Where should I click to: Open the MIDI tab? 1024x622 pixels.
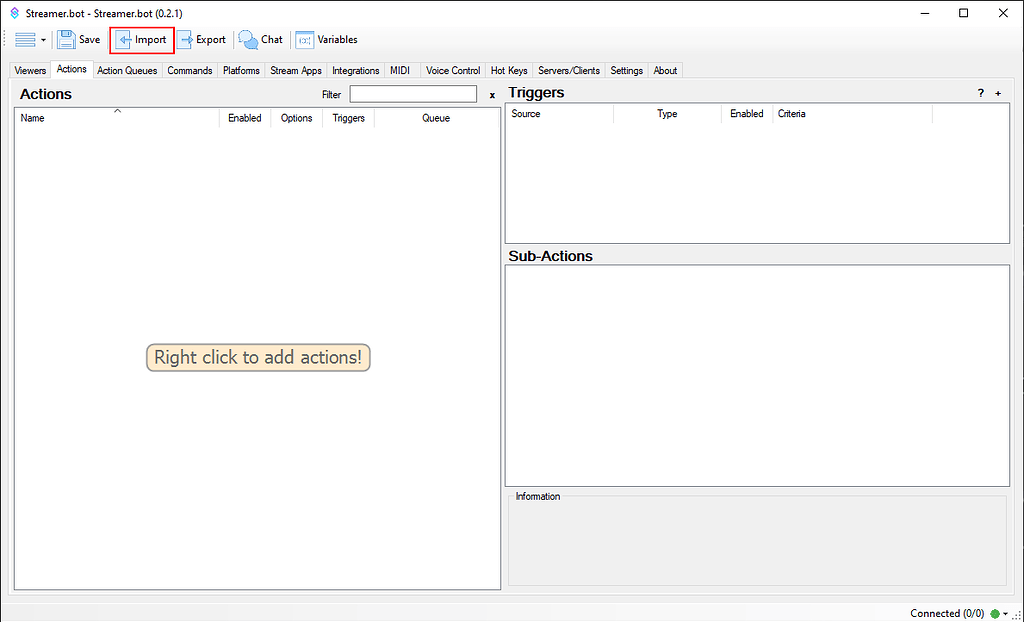coord(400,70)
